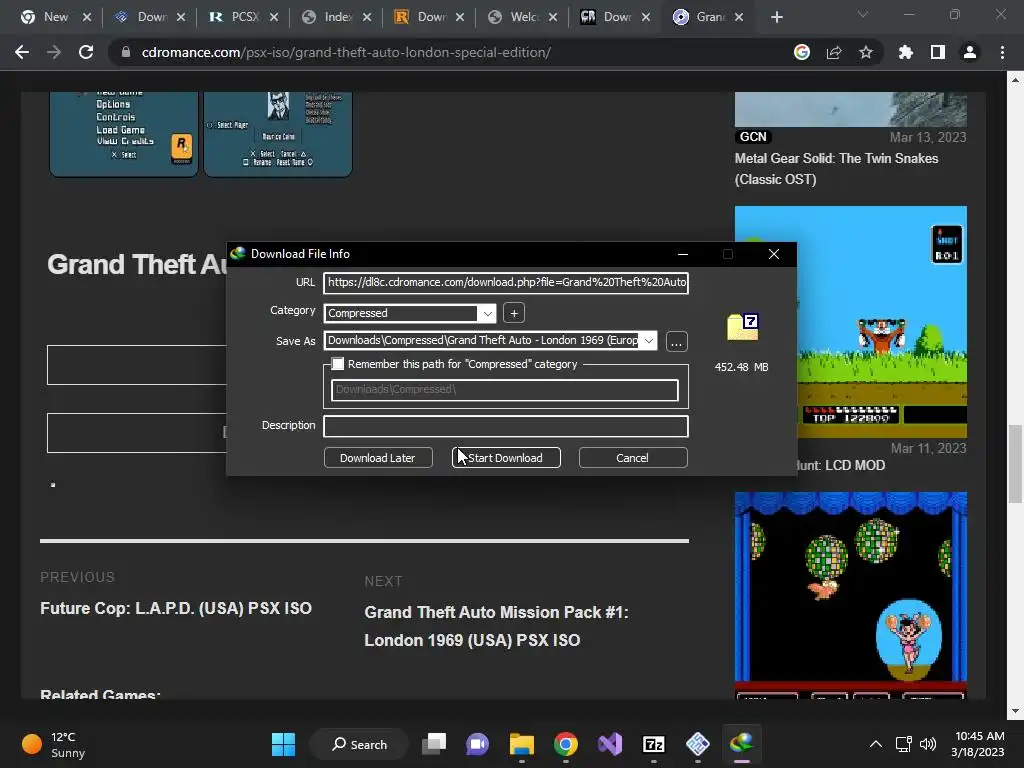Viewport: 1024px width, 768px height.
Task: Open Chrome three-dot menu
Action: pyautogui.click(x=1002, y=52)
